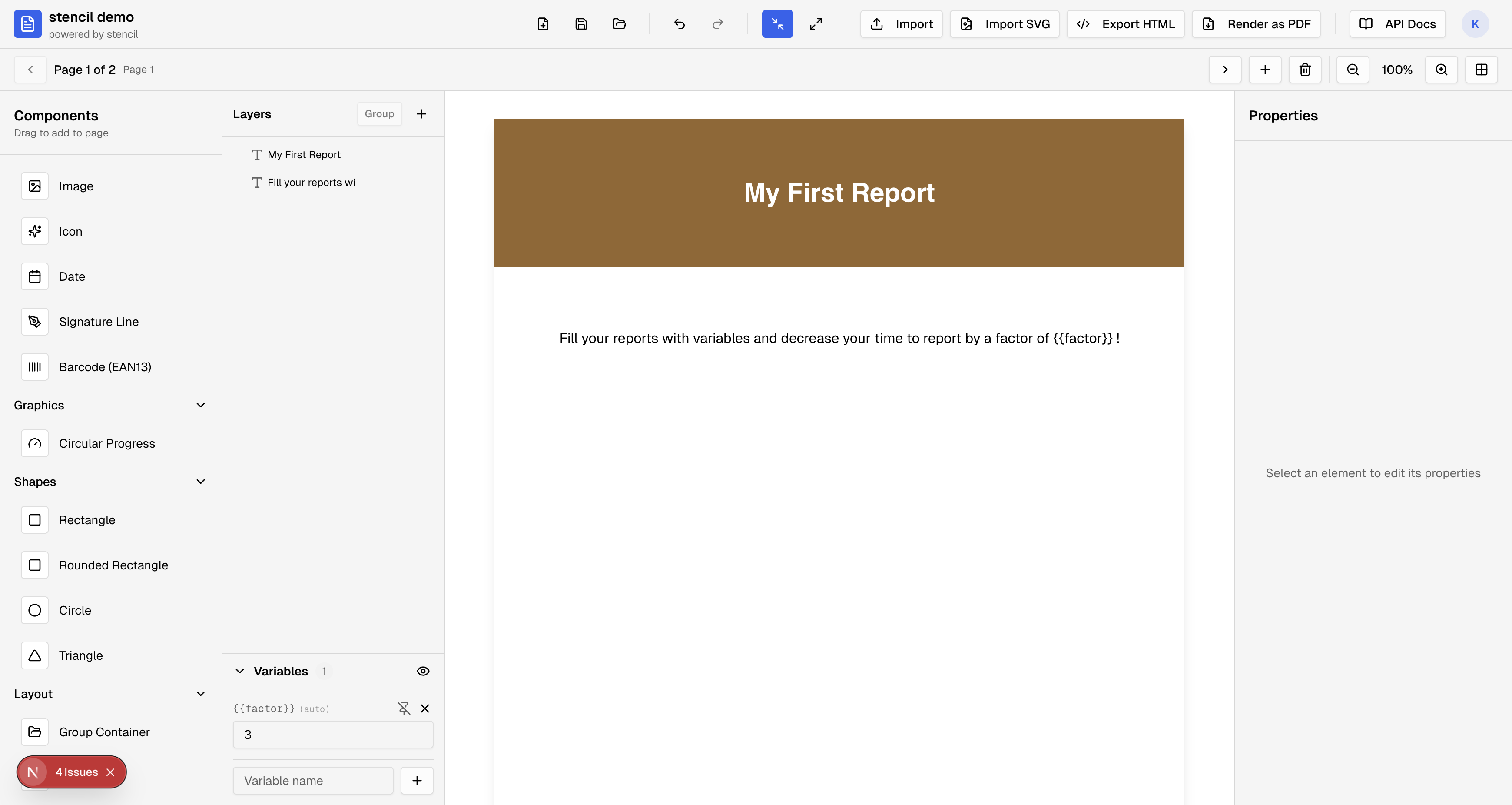Collapse the Variables panel
1512x805 pixels.
point(239,671)
